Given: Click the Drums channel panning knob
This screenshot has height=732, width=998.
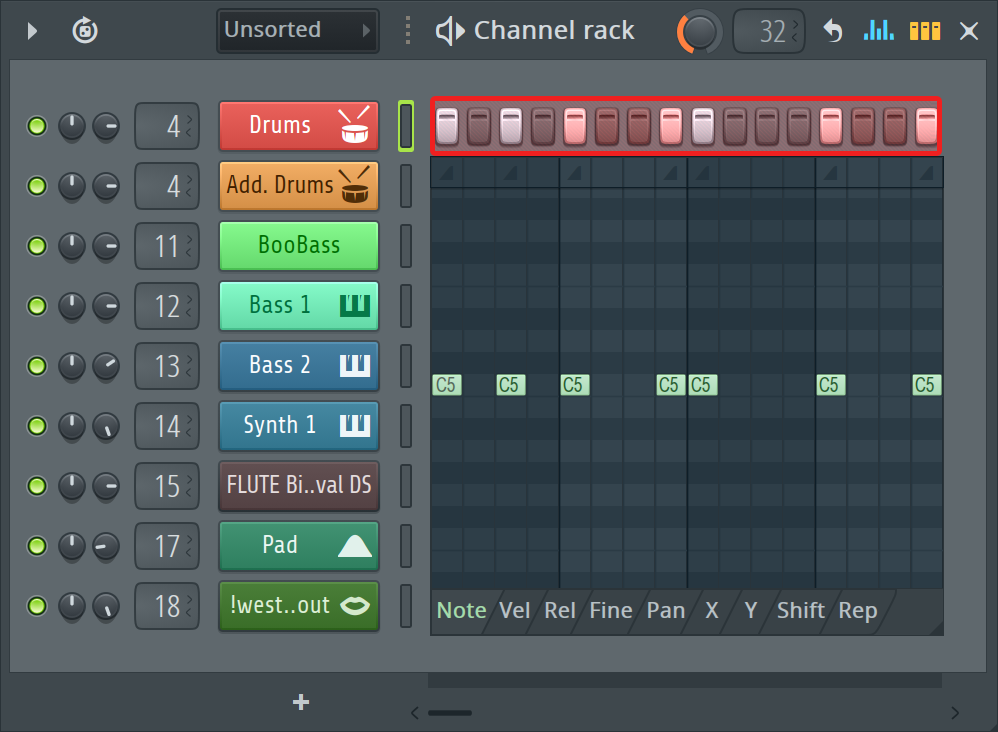Looking at the screenshot, I should (71, 126).
